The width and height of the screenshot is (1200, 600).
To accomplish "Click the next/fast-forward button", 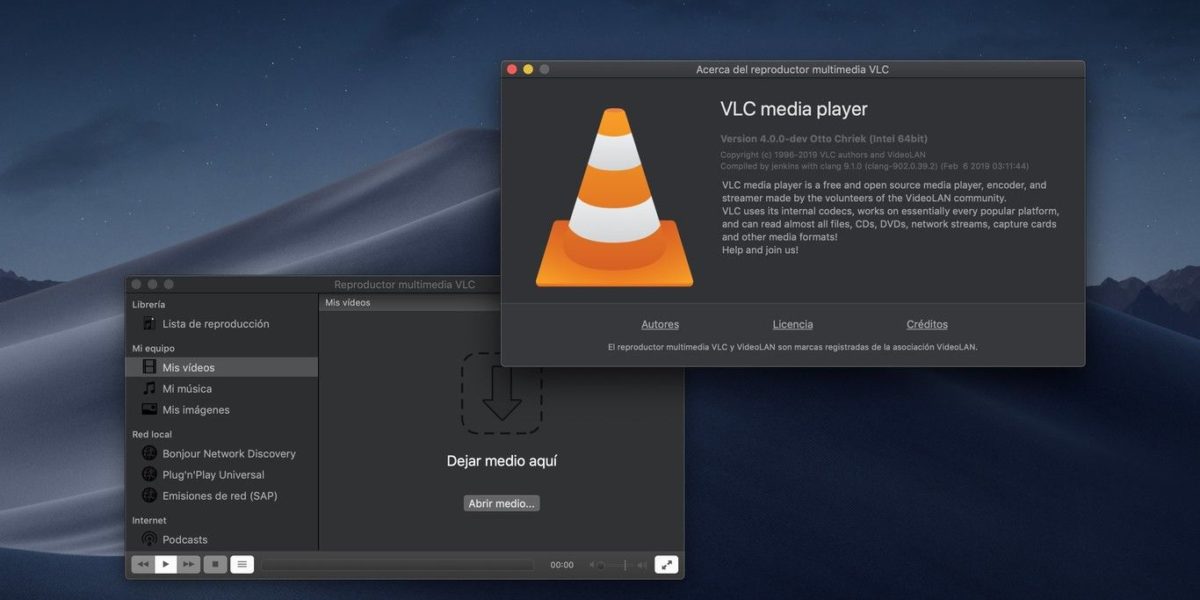I will point(189,564).
